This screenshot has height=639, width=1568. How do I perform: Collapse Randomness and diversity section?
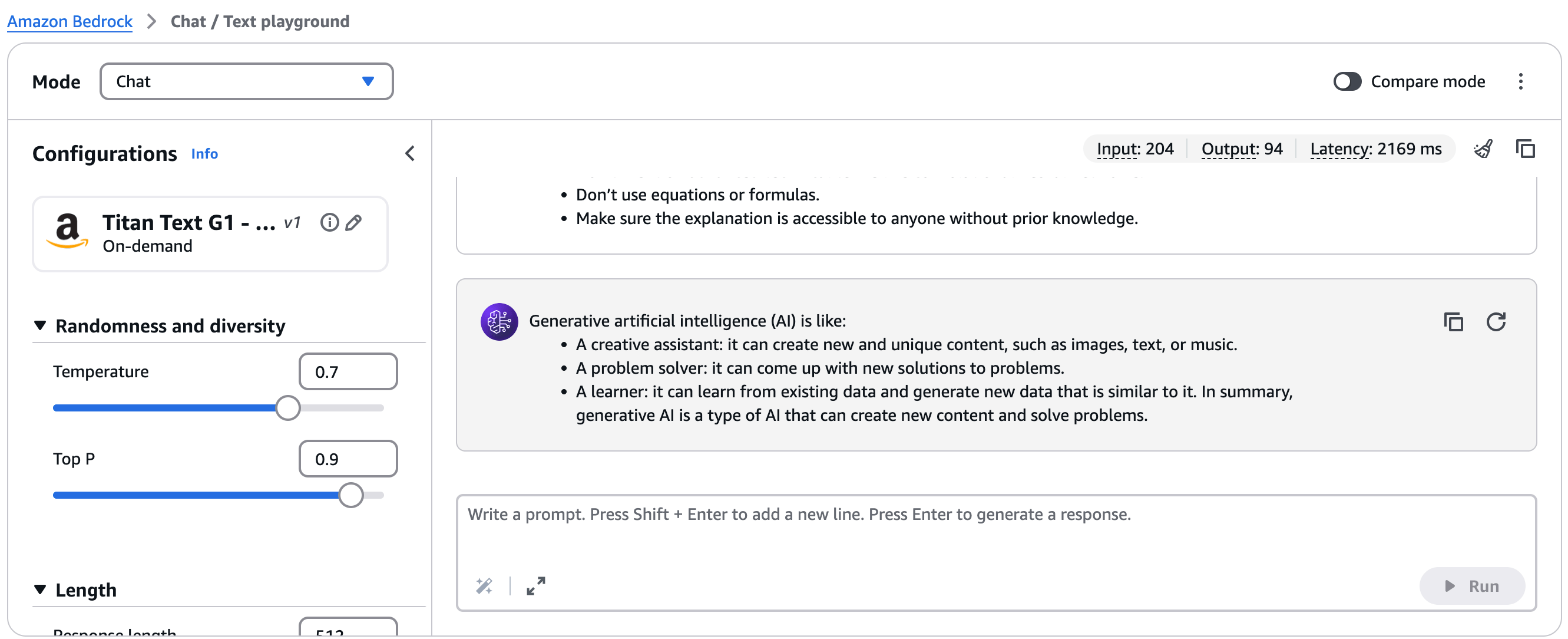(40, 325)
